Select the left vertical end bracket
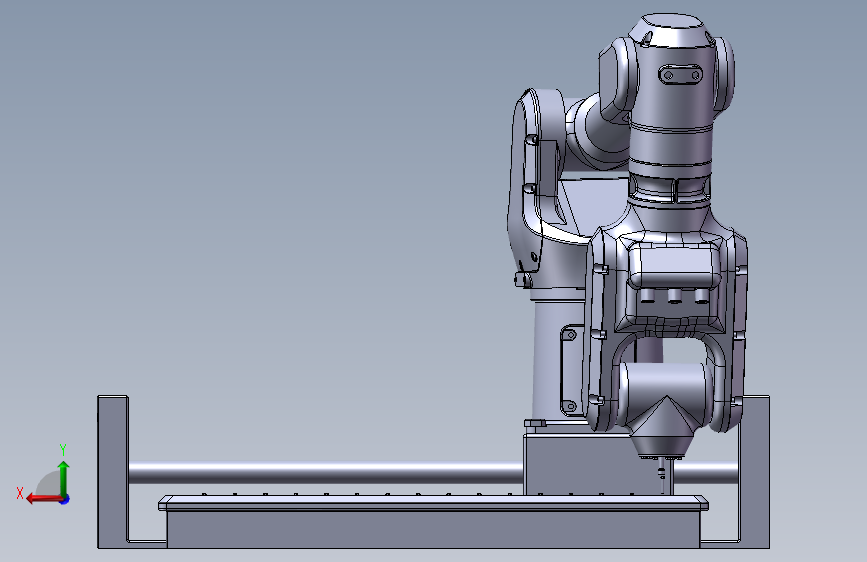Image resolution: width=867 pixels, height=562 pixels. pos(113,471)
